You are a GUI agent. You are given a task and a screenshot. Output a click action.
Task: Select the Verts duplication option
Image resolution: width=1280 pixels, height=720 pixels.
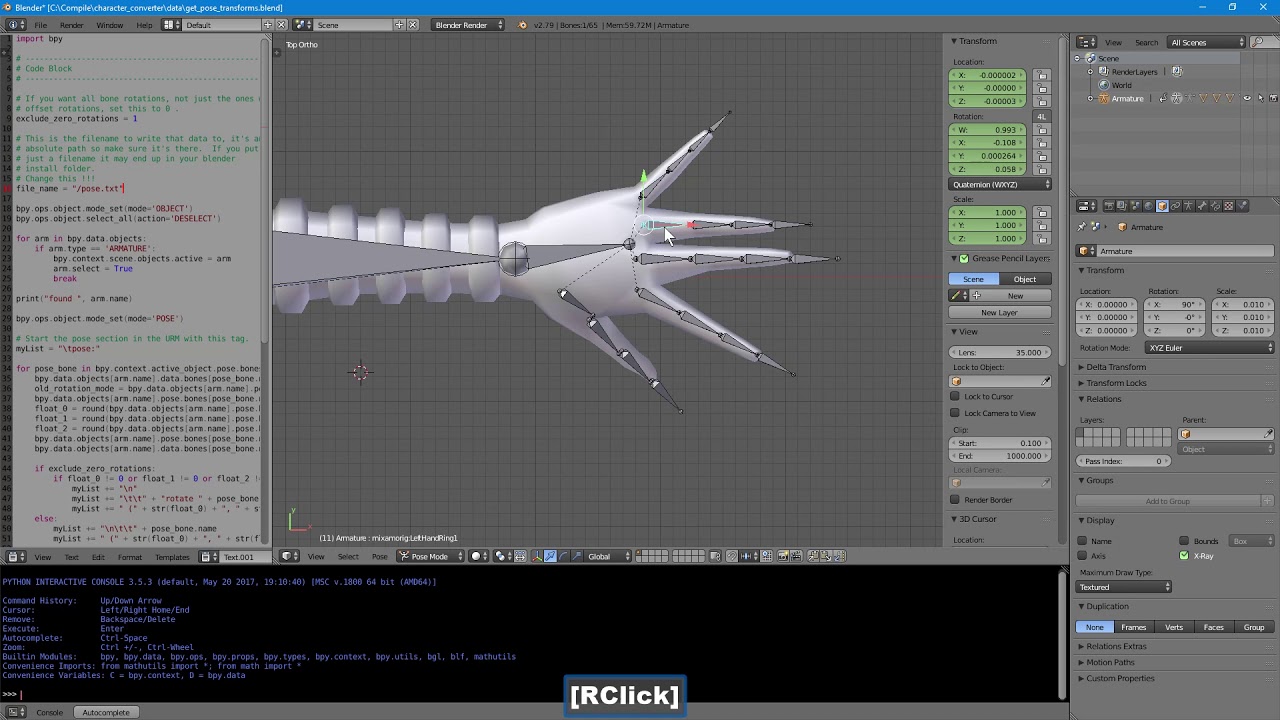click(x=1174, y=627)
